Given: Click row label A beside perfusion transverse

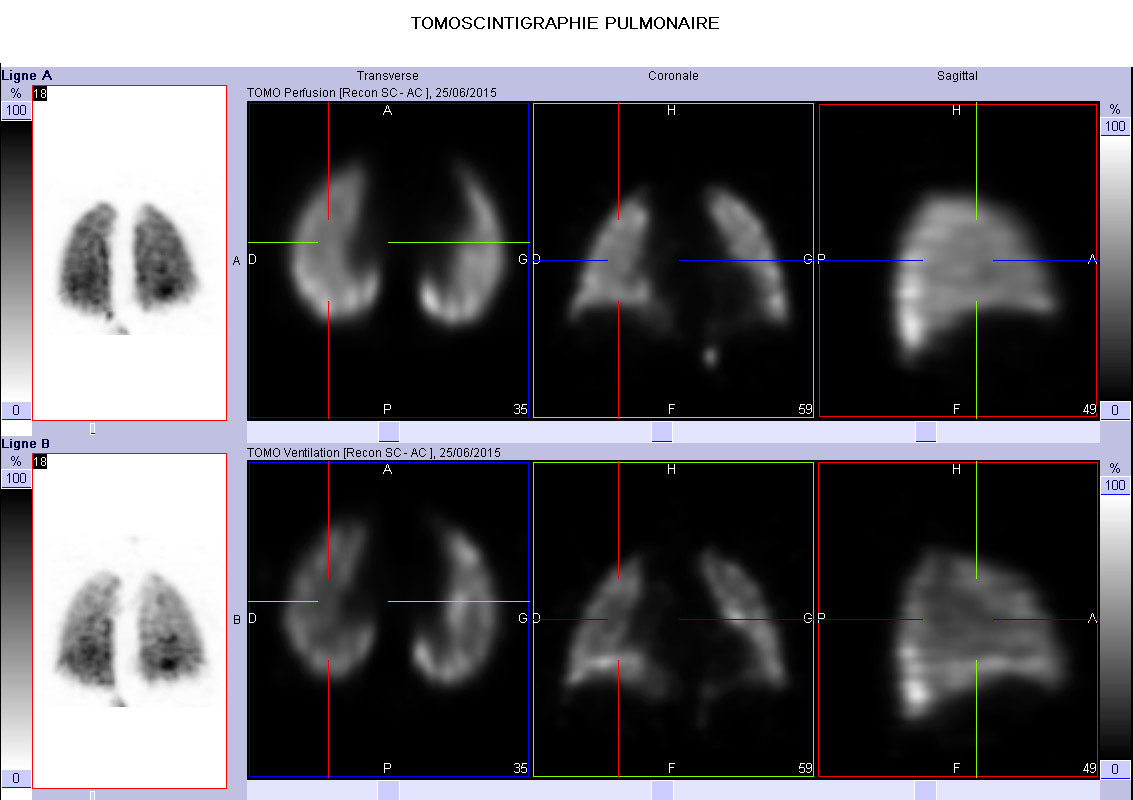Looking at the screenshot, I should 236,261.
